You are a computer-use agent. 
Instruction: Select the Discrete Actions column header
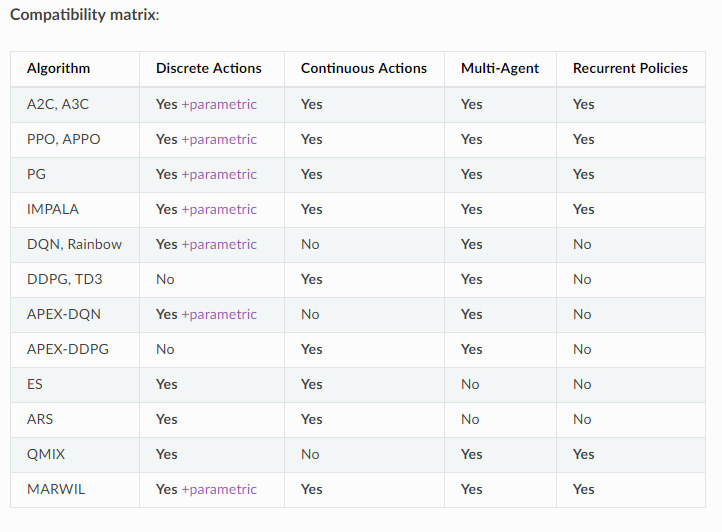coord(208,68)
